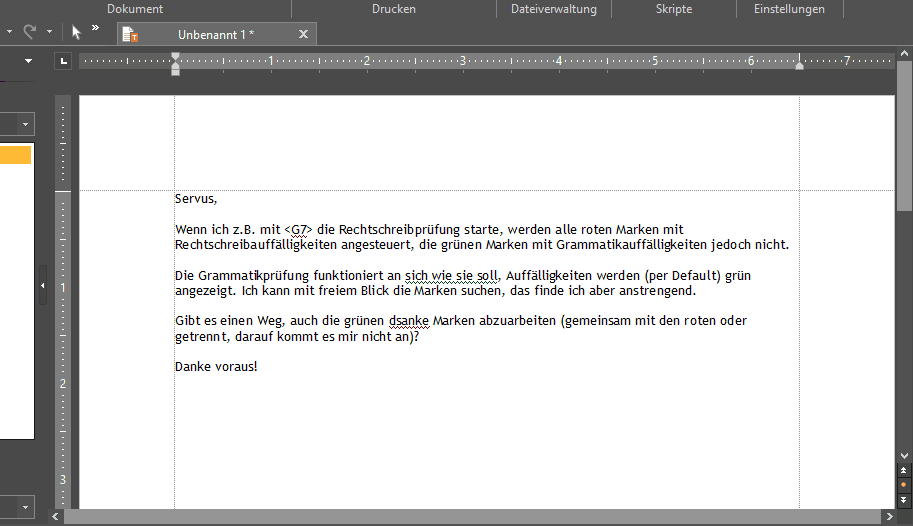
Task: Click the left indent marker on the ruler
Action: click(x=175, y=64)
